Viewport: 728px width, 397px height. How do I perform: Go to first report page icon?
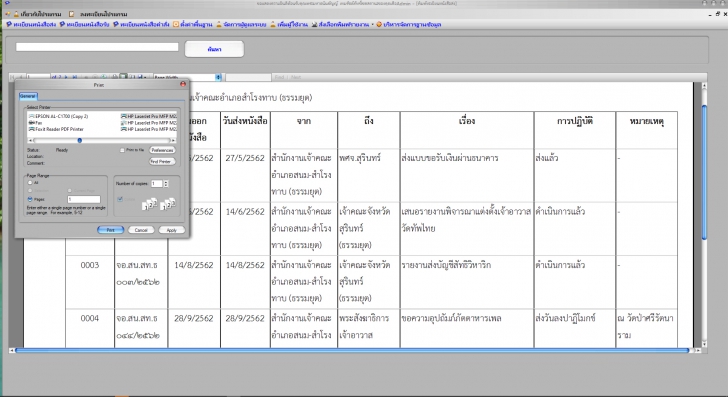point(13,77)
